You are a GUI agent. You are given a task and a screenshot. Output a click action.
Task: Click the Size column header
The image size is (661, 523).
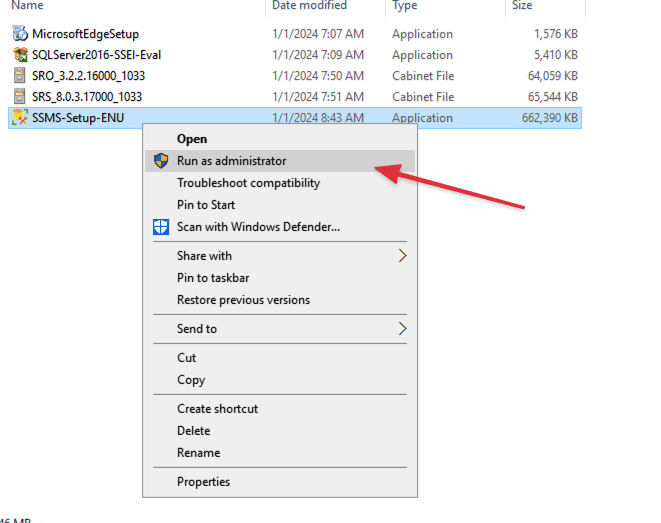522,6
